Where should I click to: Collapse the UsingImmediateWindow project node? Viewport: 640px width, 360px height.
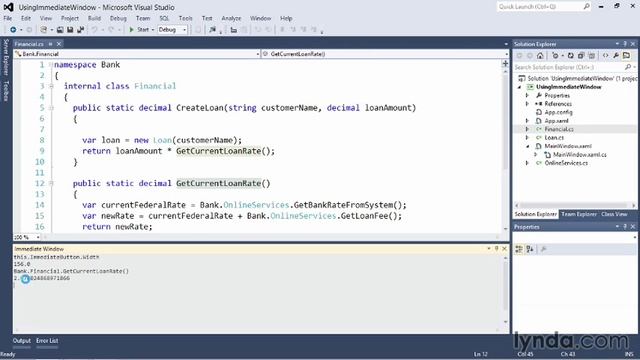pyautogui.click(x=520, y=87)
